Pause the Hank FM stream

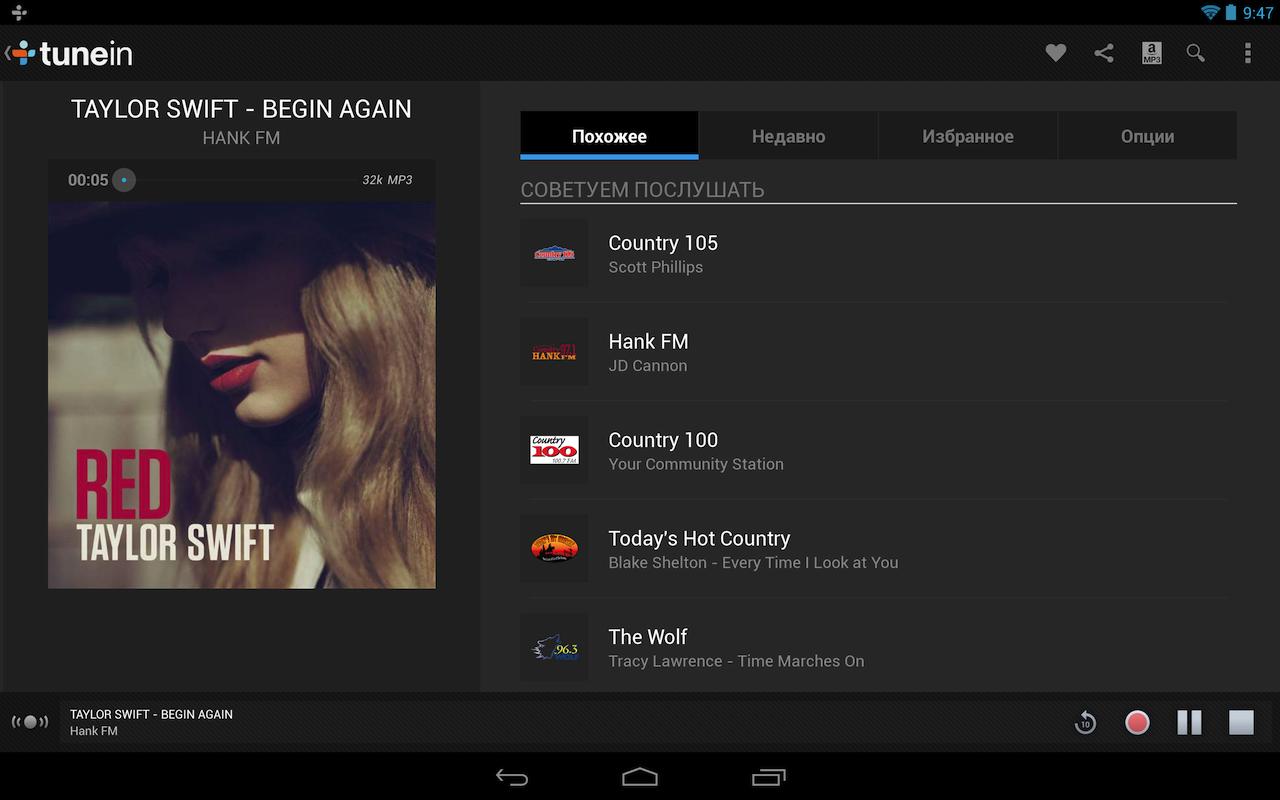pyautogui.click(x=1189, y=722)
